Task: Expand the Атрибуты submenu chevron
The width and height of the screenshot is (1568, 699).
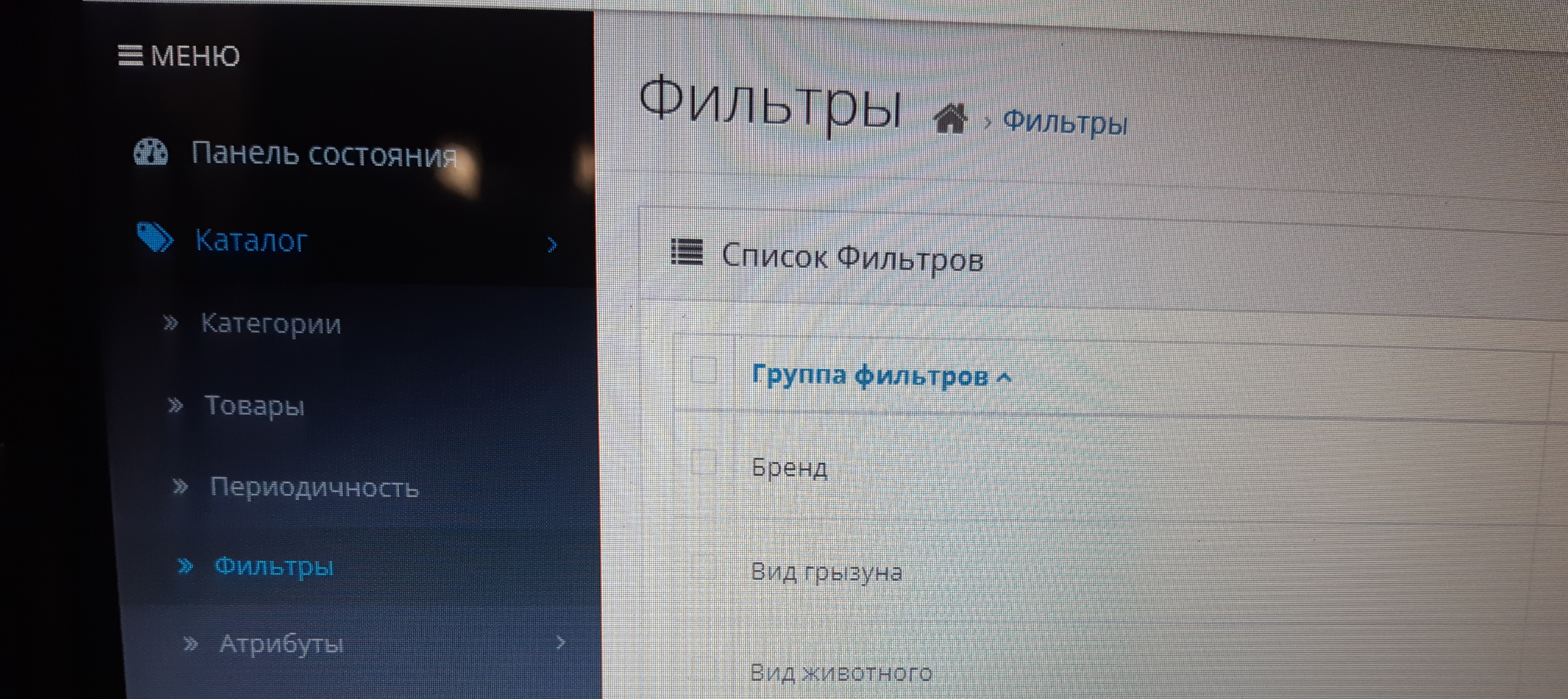Action: click(561, 642)
